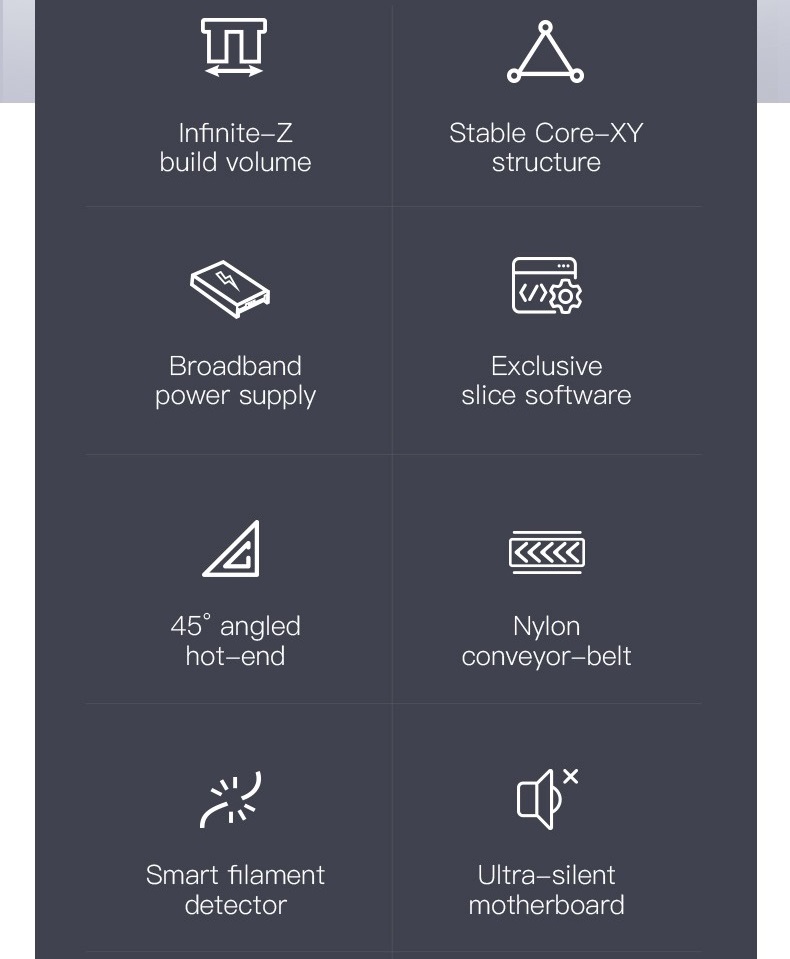Click the gear part of the software icon

click(x=566, y=297)
